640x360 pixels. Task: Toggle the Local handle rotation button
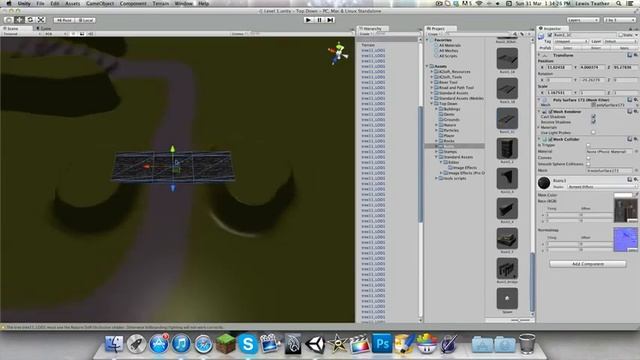coord(86,20)
